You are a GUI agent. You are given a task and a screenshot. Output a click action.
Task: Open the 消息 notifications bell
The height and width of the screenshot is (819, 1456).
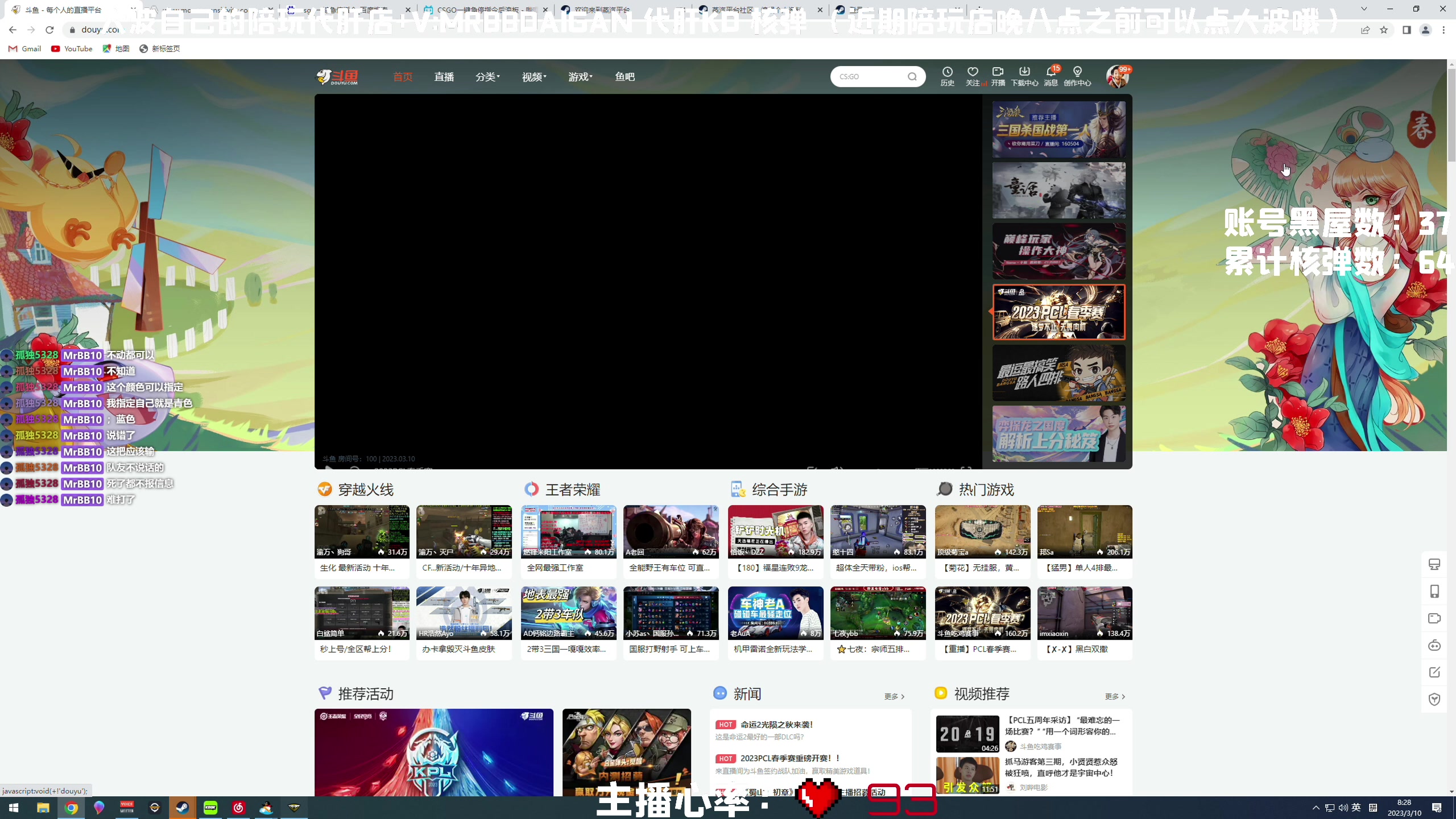pyautogui.click(x=1050, y=76)
